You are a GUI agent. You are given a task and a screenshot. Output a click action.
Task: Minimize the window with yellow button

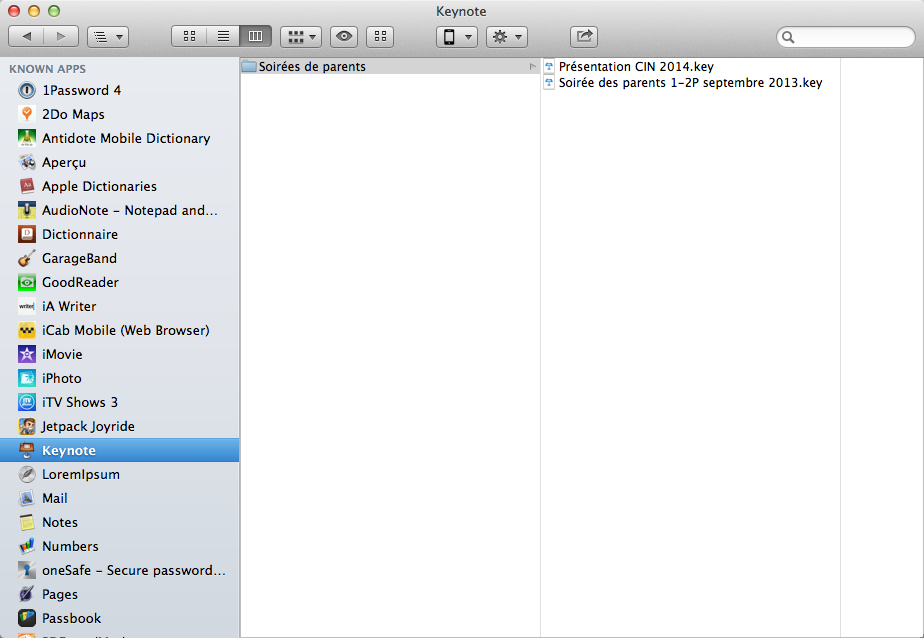click(x=34, y=11)
